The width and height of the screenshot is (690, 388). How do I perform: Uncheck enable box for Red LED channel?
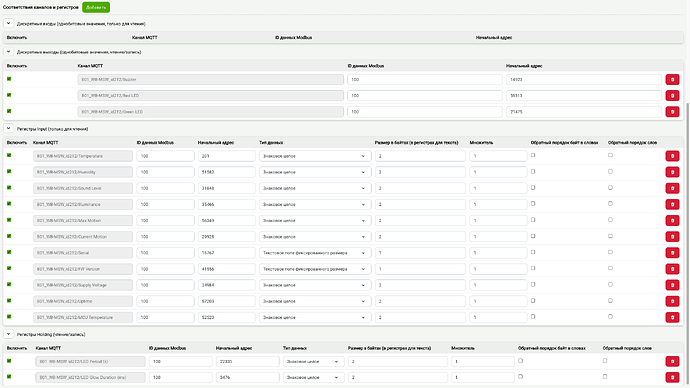pos(9,95)
